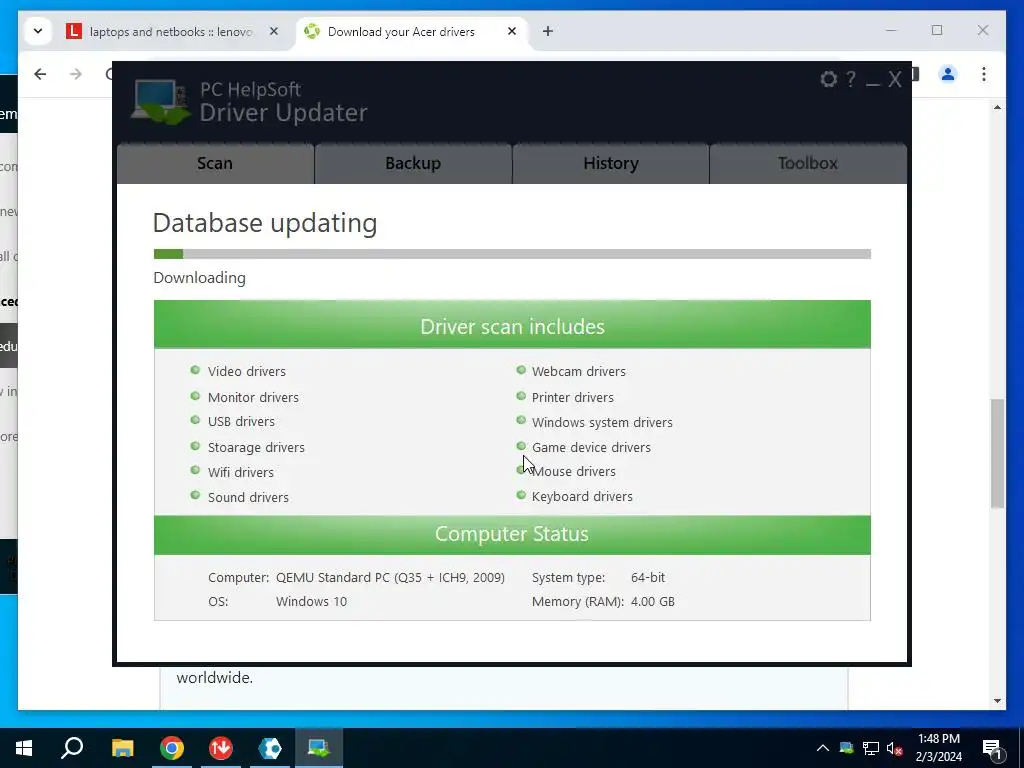Click the Driver Updater help question mark

850,80
